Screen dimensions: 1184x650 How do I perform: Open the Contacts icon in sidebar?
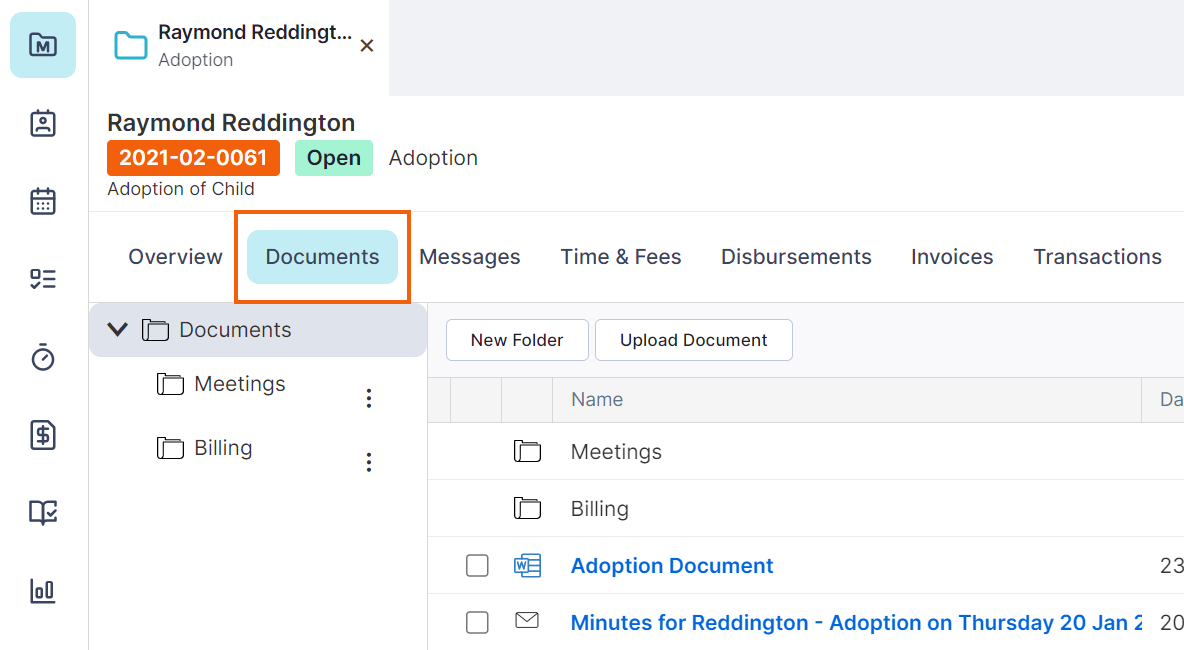click(43, 123)
